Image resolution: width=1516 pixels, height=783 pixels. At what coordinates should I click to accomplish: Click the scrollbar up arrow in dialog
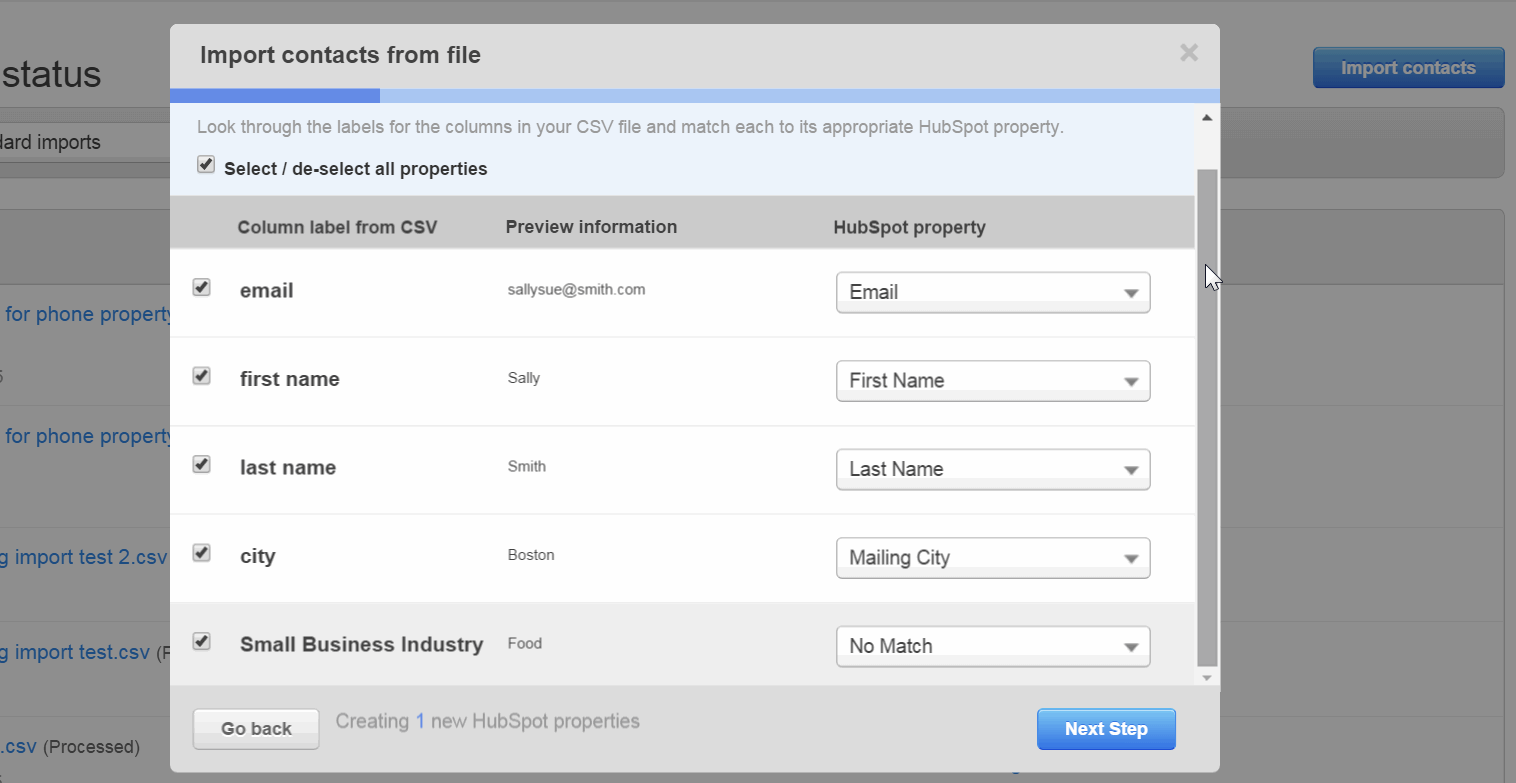coord(1207,118)
